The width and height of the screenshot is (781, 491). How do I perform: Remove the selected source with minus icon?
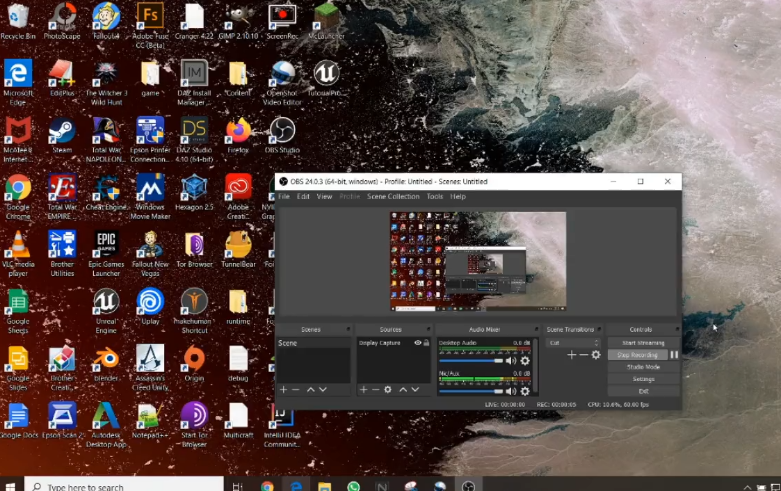376,389
